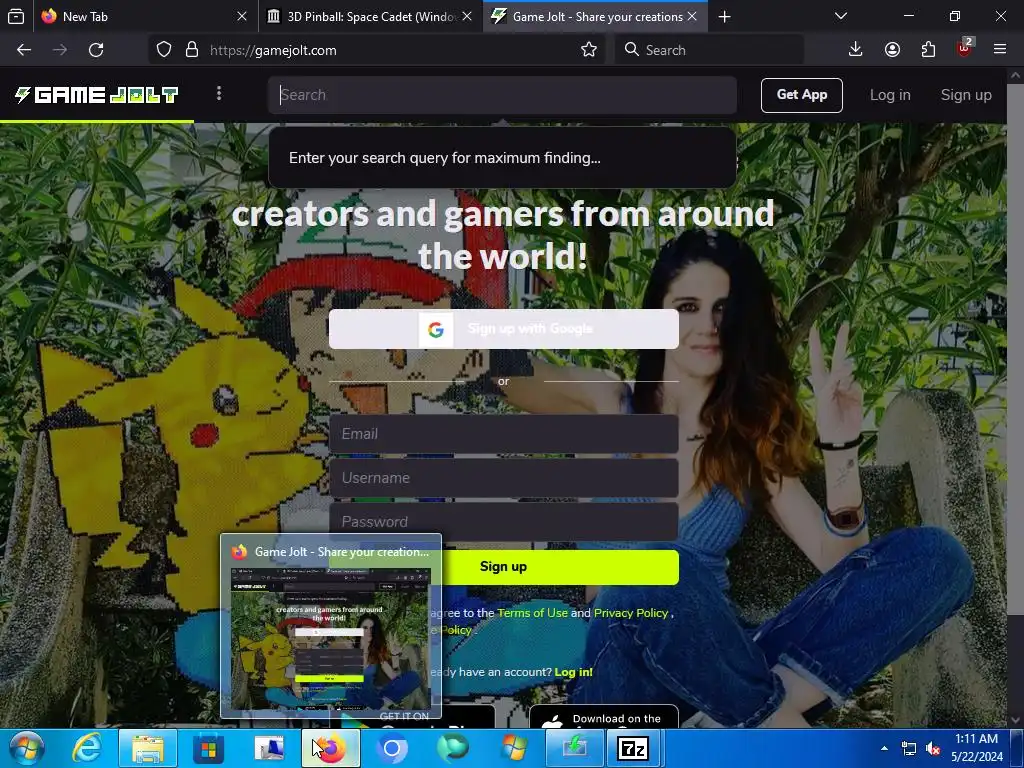Click the uBlock extension icon with badge
The width and height of the screenshot is (1024, 768).
(965, 48)
